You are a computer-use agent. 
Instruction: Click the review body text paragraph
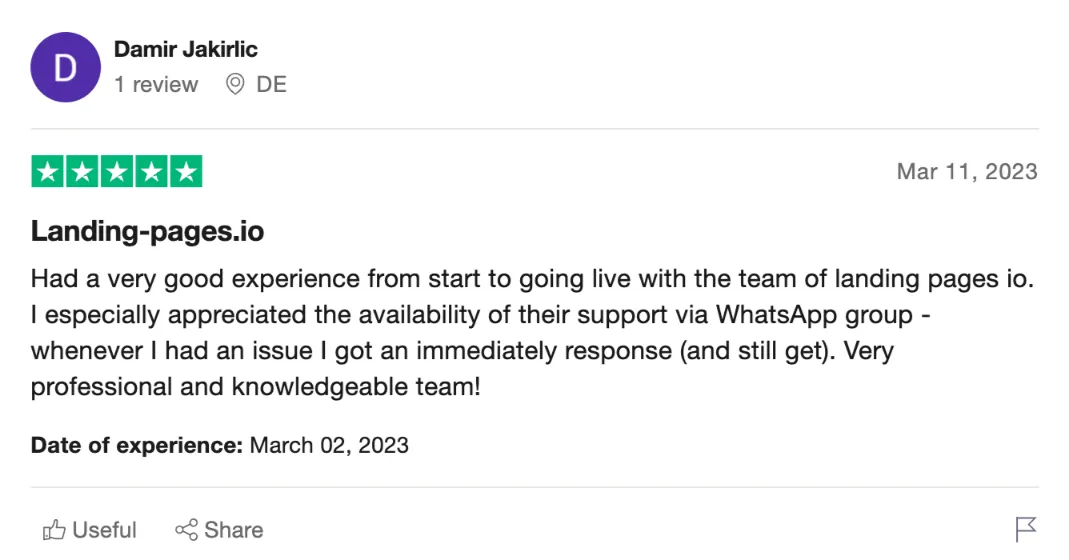(532, 332)
